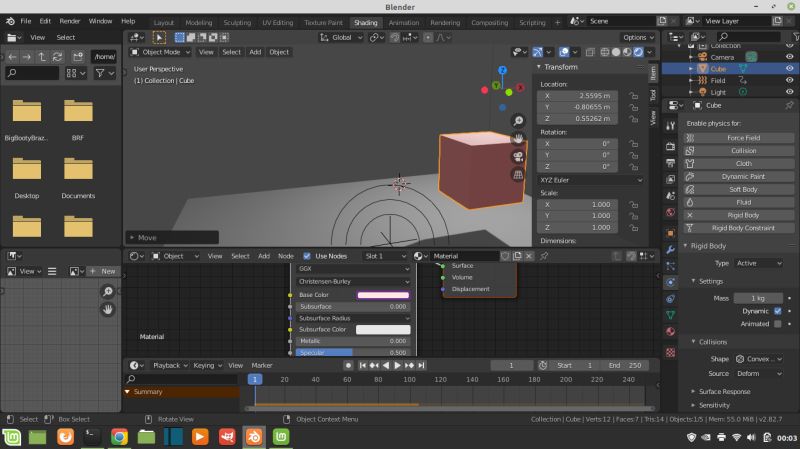Click the Blender icon in the taskbar
Viewport: 800px width, 449px height.
pos(254,437)
